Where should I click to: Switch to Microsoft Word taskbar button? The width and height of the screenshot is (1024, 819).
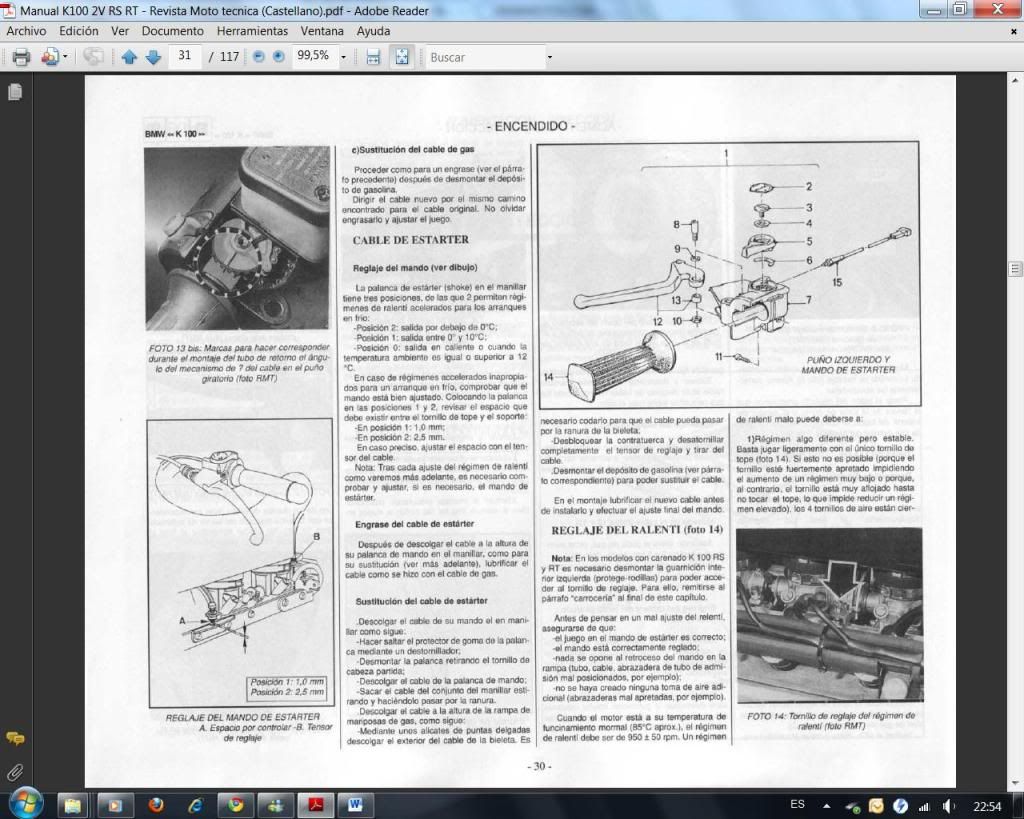[355, 805]
